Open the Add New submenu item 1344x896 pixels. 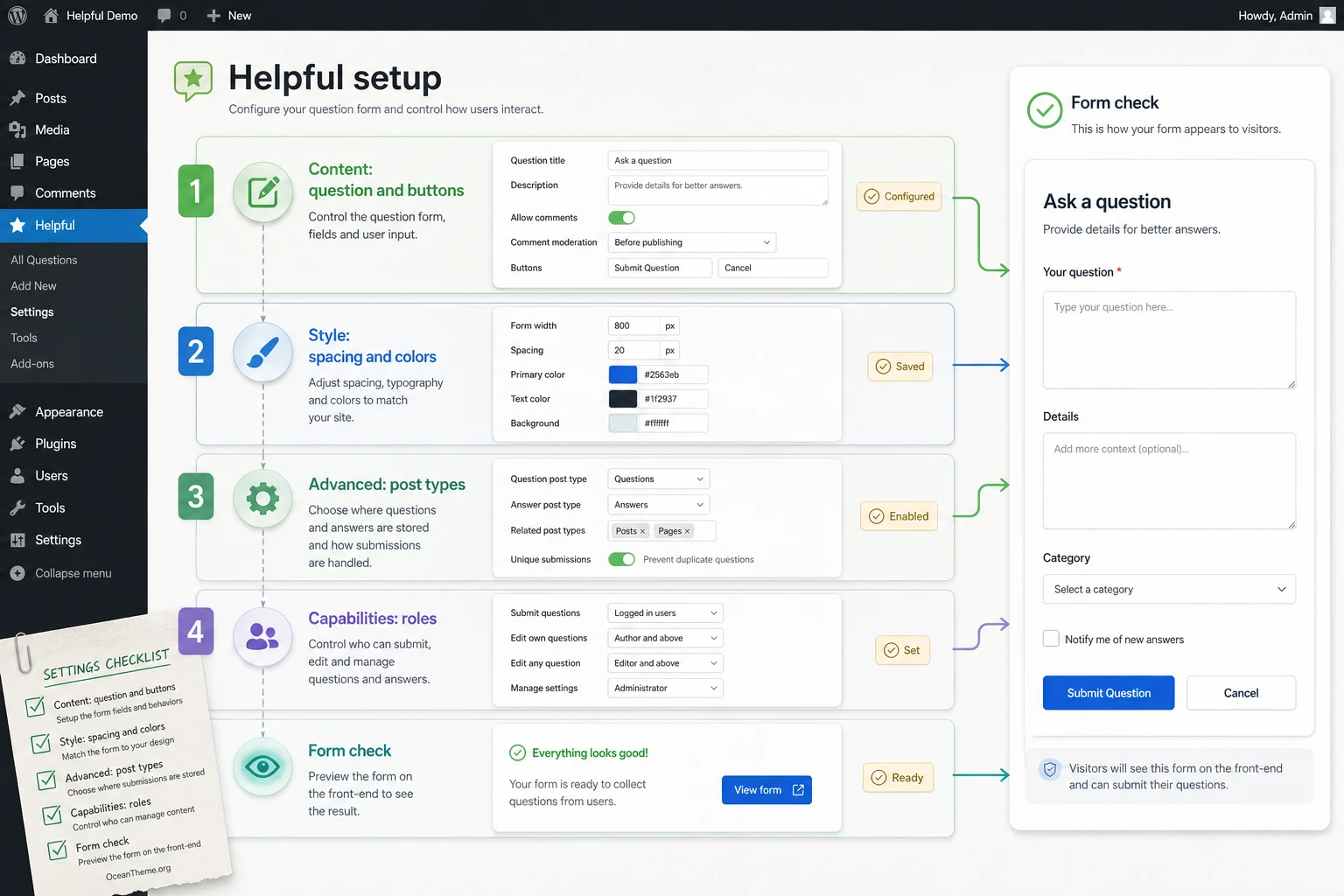(33, 286)
